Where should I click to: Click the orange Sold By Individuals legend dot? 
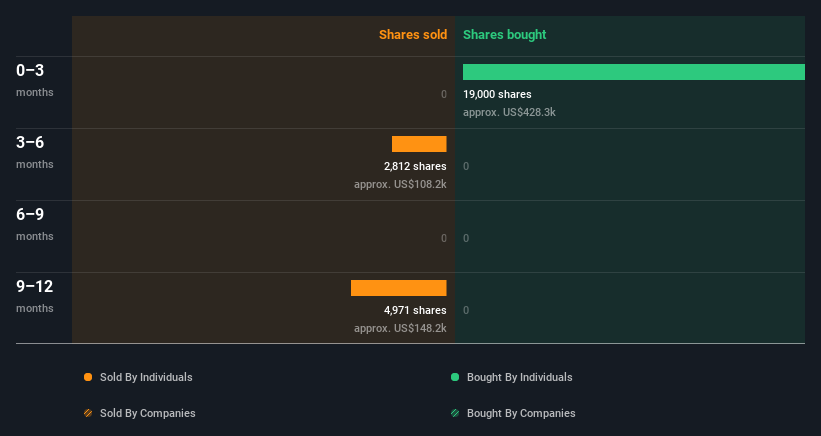(88, 377)
